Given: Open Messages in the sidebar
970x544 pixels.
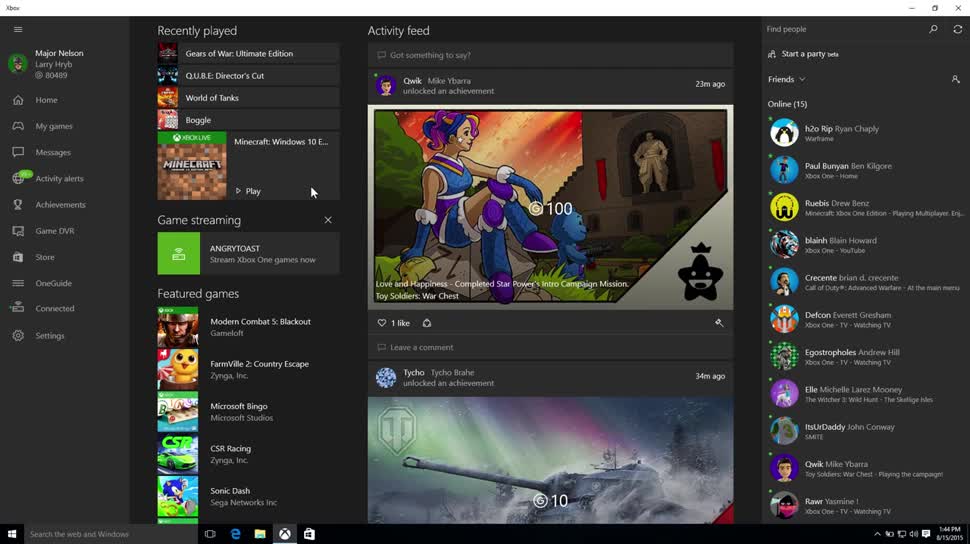Looking at the screenshot, I should (x=53, y=152).
